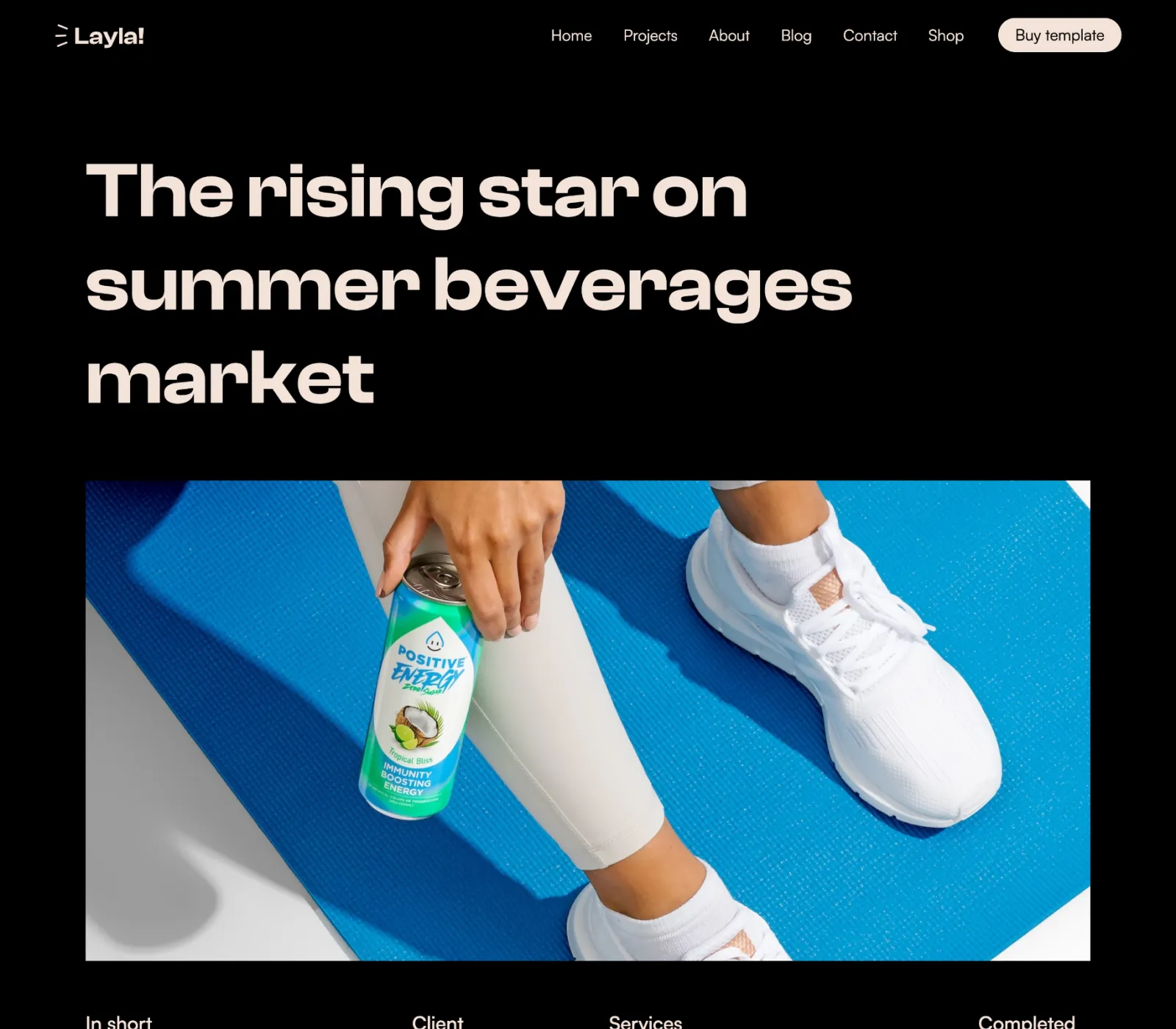Image resolution: width=1176 pixels, height=1029 pixels.
Task: Select the "In short" heading
Action: tap(119, 1021)
